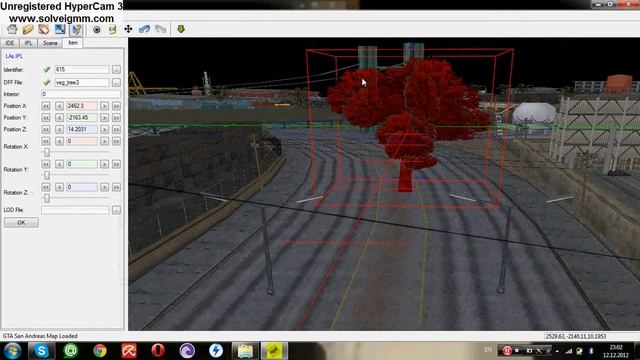Click the black circle target toolbar icon
This screenshot has width=640, height=360.
[x=97, y=29]
